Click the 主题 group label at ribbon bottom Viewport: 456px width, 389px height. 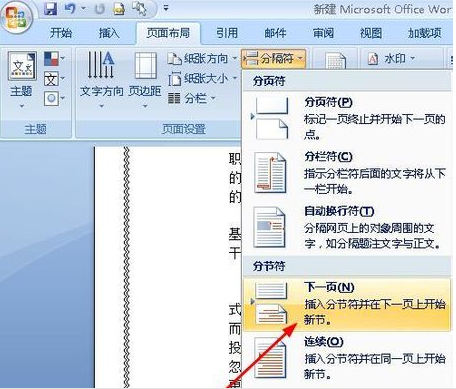pyautogui.click(x=35, y=129)
